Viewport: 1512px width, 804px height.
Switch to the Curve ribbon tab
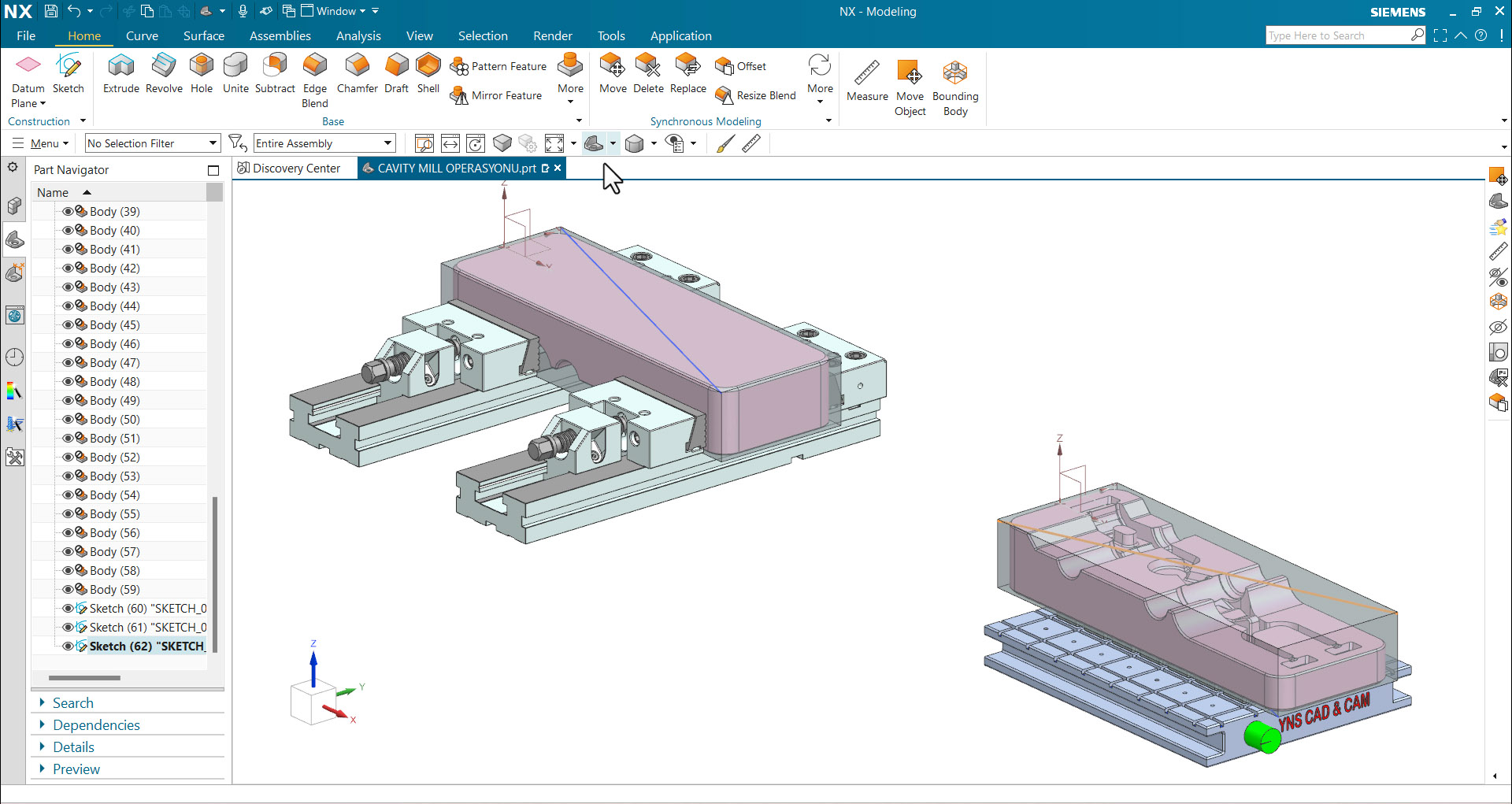tap(142, 35)
